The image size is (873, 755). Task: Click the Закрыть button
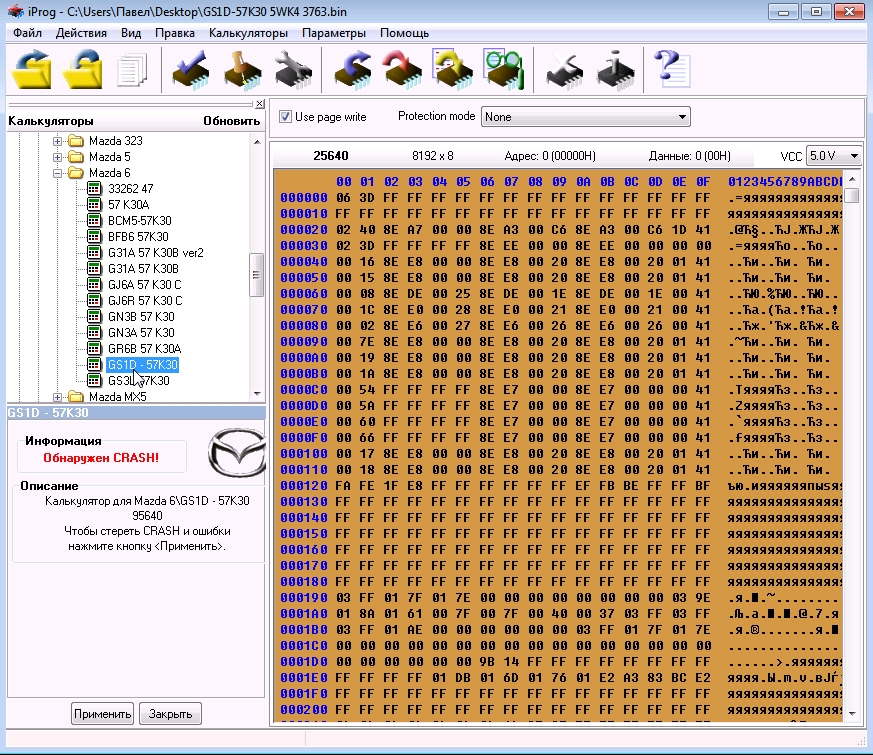pyautogui.click(x=170, y=714)
